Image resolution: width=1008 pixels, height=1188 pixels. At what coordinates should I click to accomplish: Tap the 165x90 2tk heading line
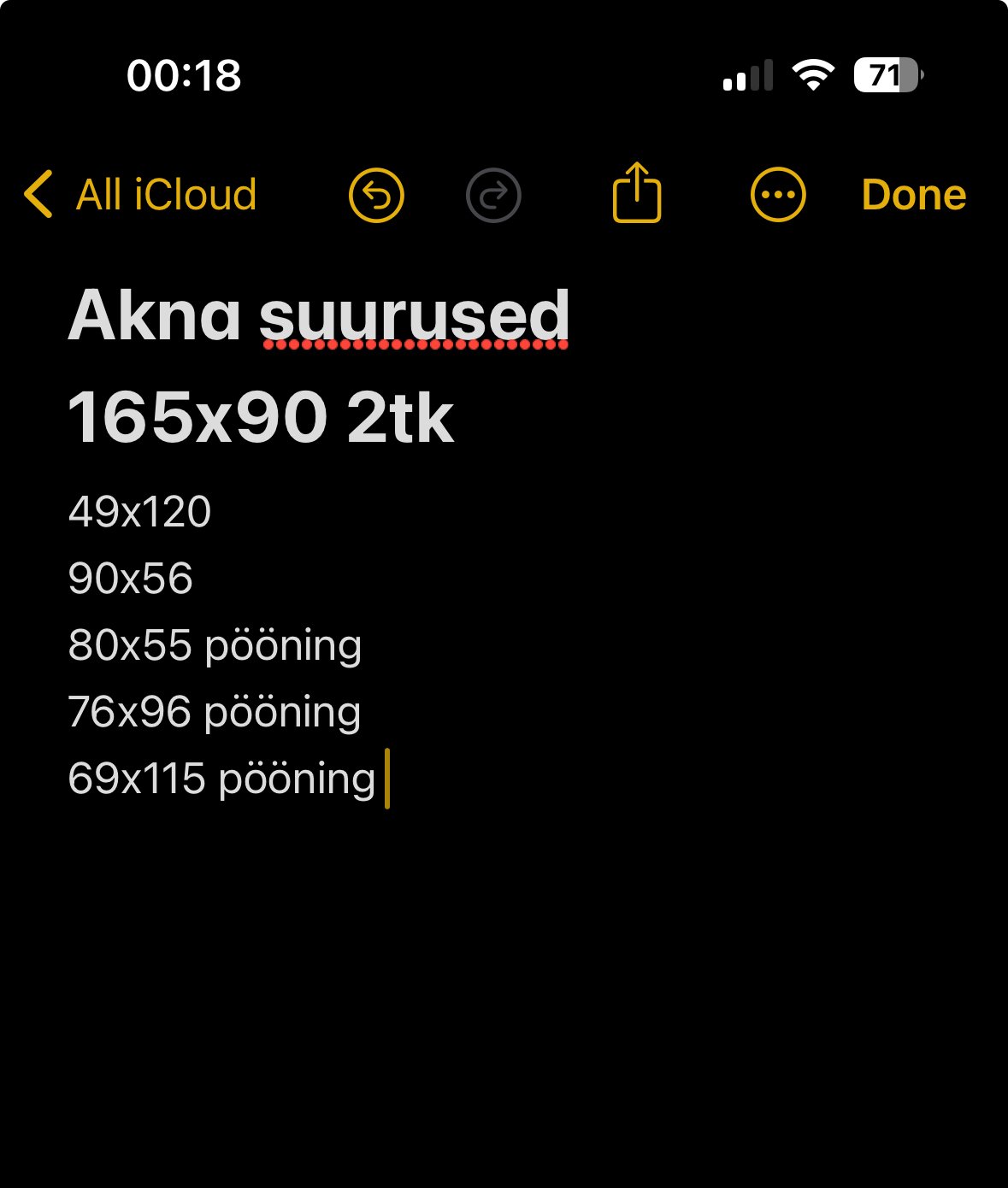coord(261,418)
